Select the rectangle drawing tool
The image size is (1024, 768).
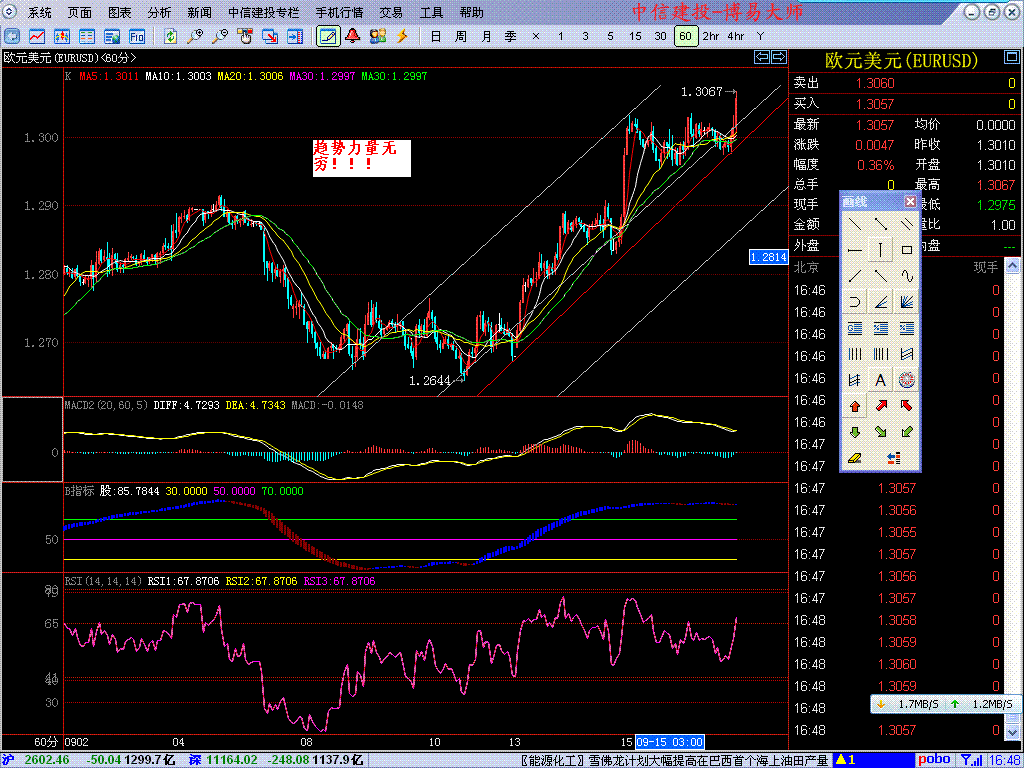(907, 250)
